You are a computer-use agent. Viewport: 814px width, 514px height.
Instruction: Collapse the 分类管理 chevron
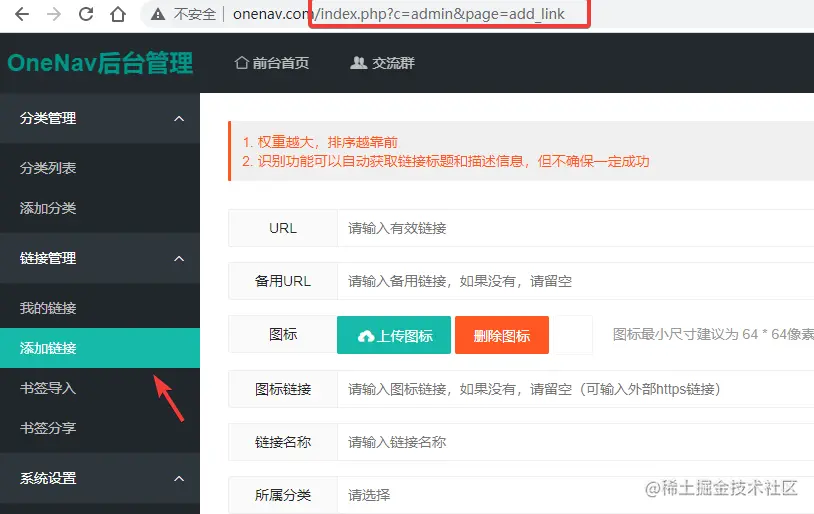tap(179, 119)
